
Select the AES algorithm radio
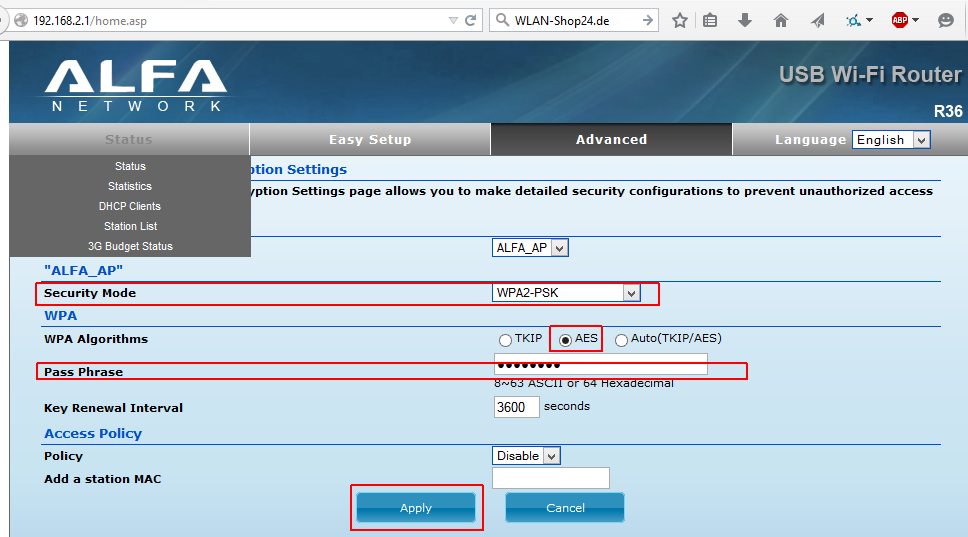(565, 340)
